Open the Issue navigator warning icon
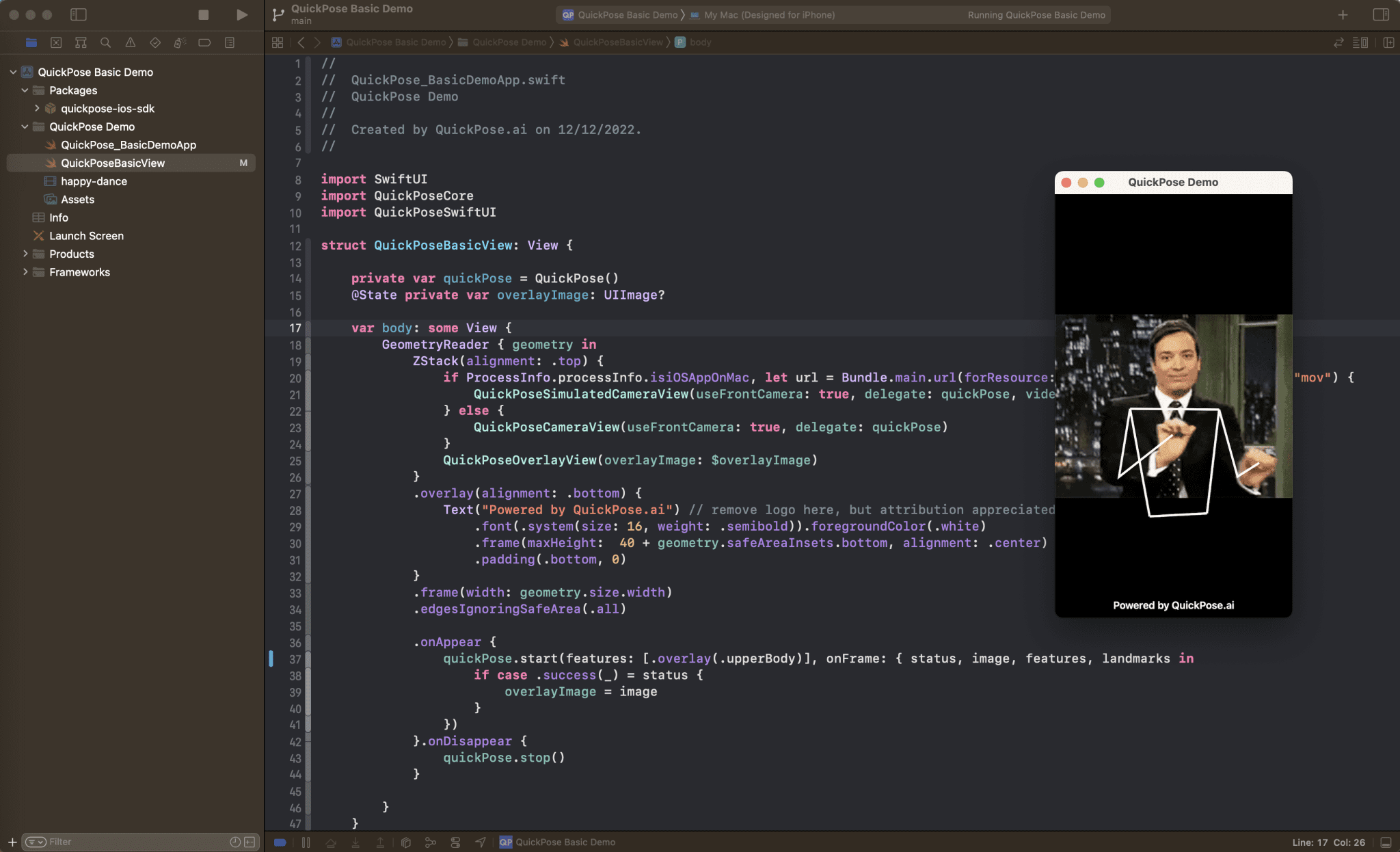The height and width of the screenshot is (852, 1400). point(130,42)
